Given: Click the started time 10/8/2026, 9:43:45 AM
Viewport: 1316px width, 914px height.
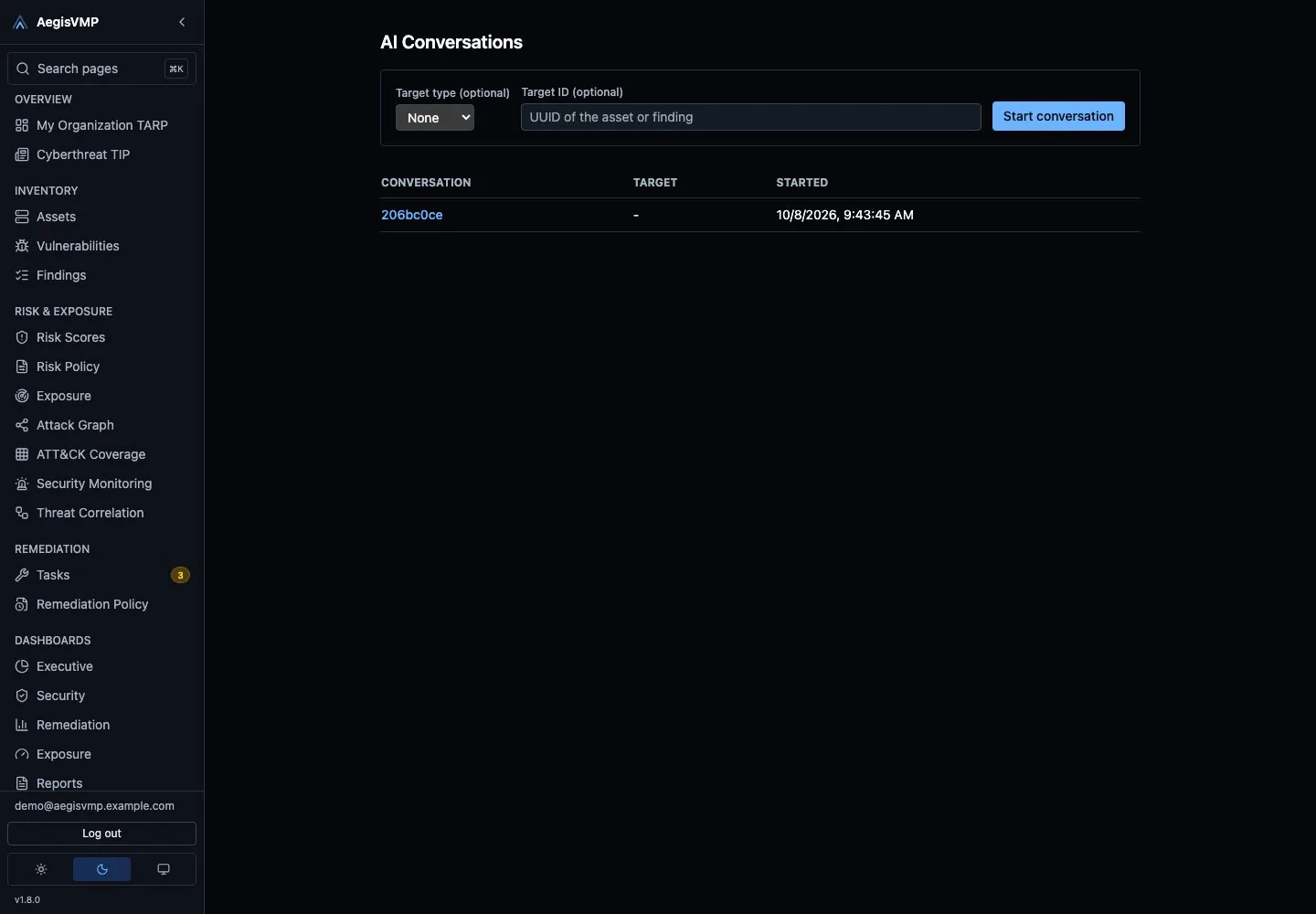Looking at the screenshot, I should click(x=845, y=215).
